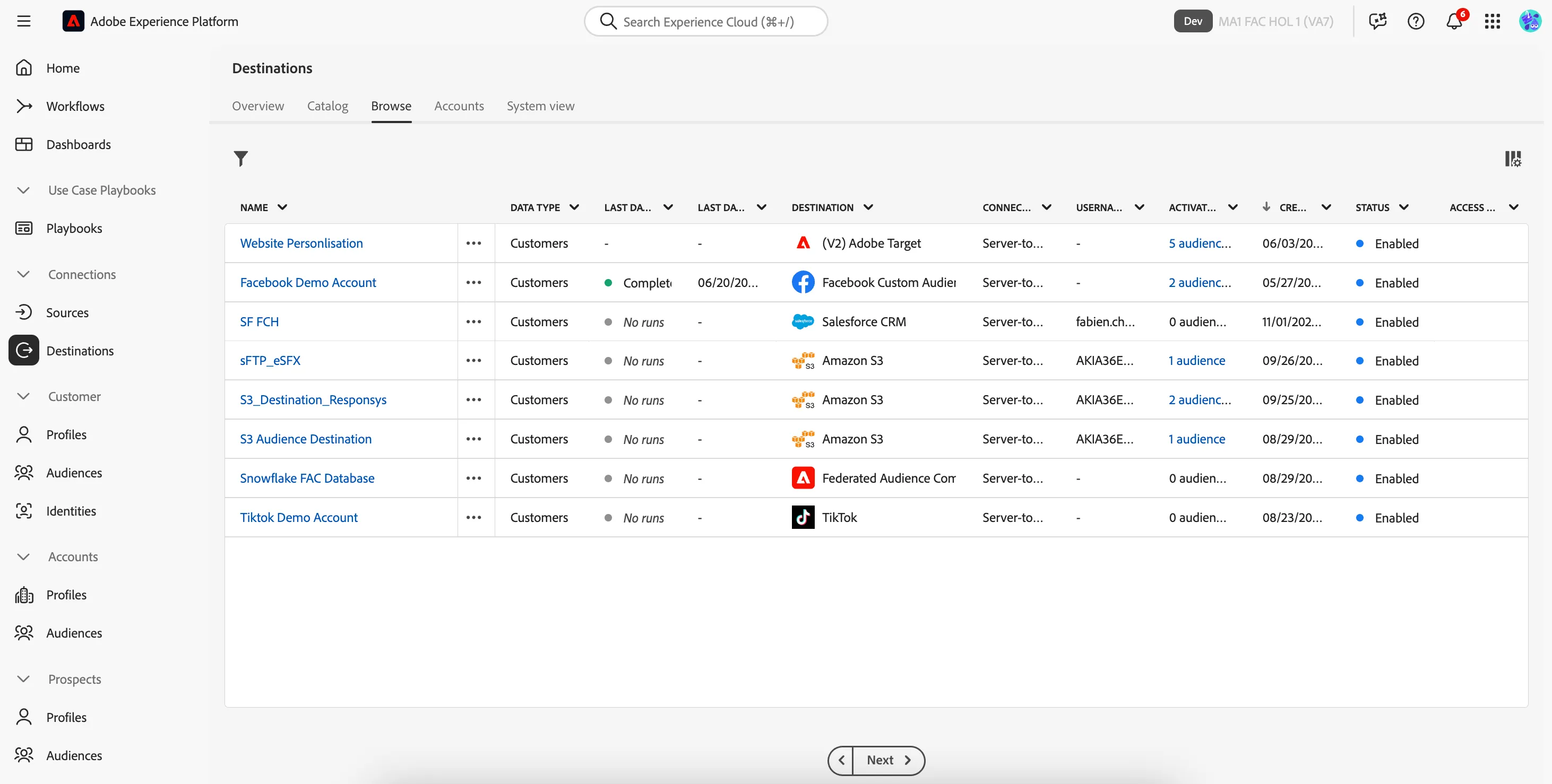The image size is (1552, 784).
Task: Open the DESTINATION column dropdown
Action: tap(868, 207)
